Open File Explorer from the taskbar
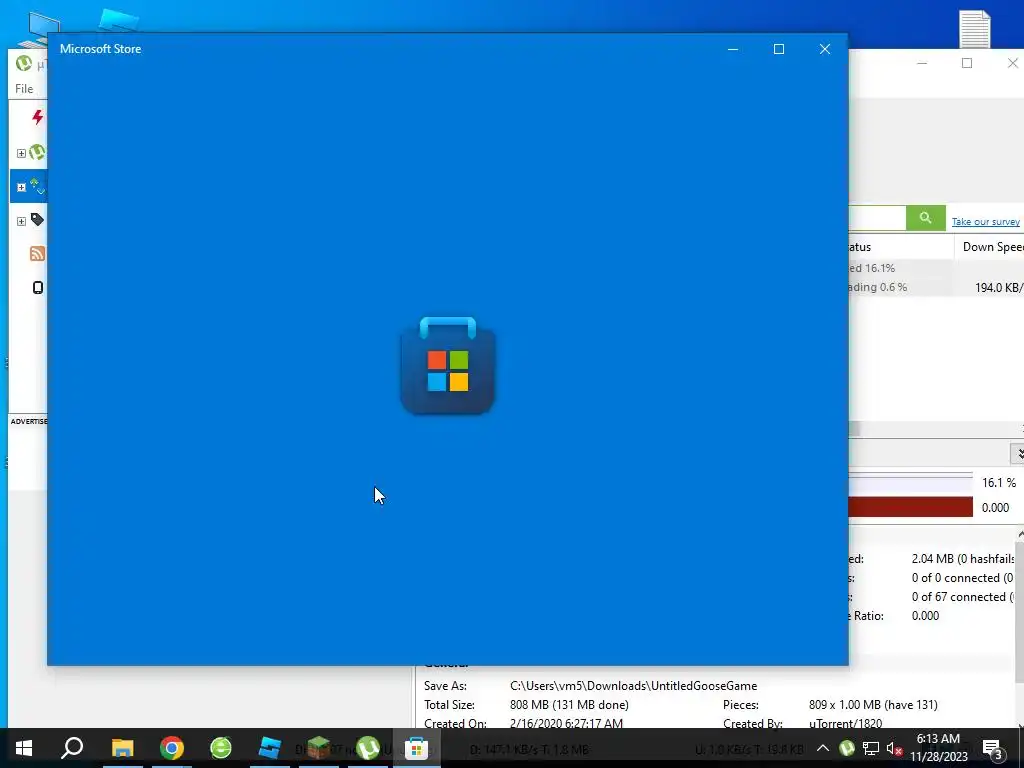Screen dimensions: 1024x768 coord(122,748)
